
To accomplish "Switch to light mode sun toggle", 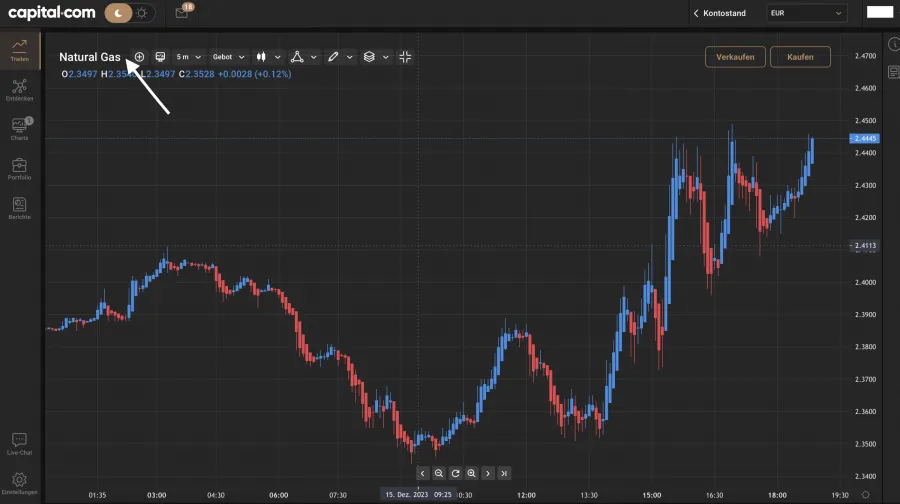I will click(x=142, y=13).
